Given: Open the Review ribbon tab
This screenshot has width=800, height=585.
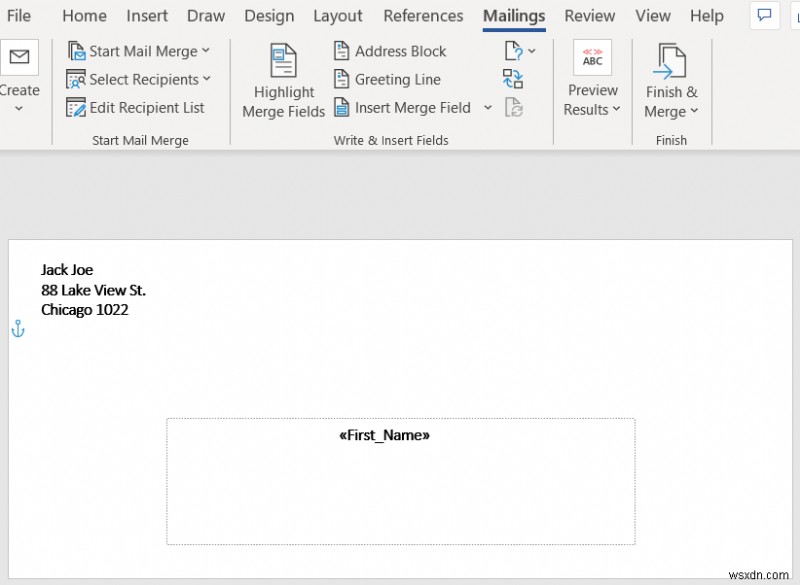Looking at the screenshot, I should coord(589,16).
